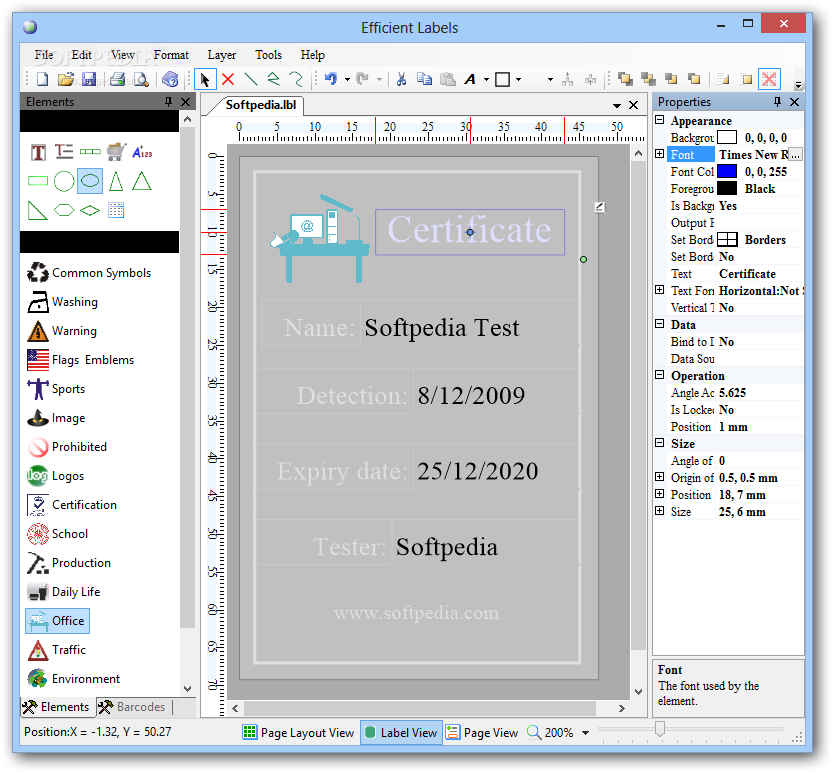Open the Certification symbols category

[72, 505]
